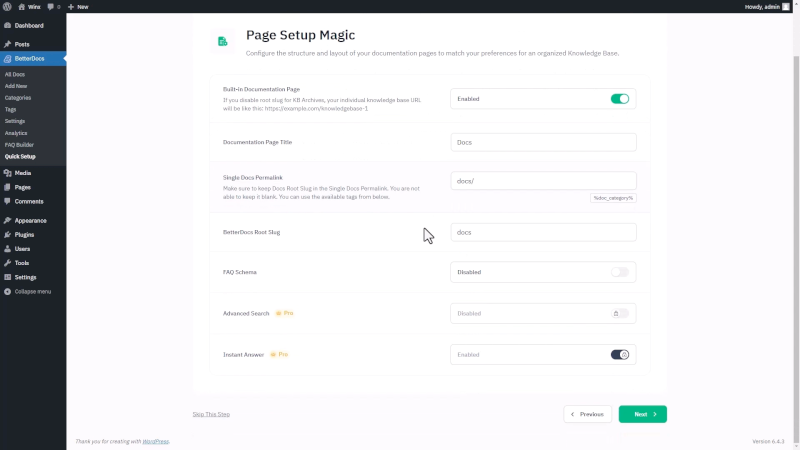Open the WordPress footer link
Screen dimensions: 800x450
[x=156, y=441]
